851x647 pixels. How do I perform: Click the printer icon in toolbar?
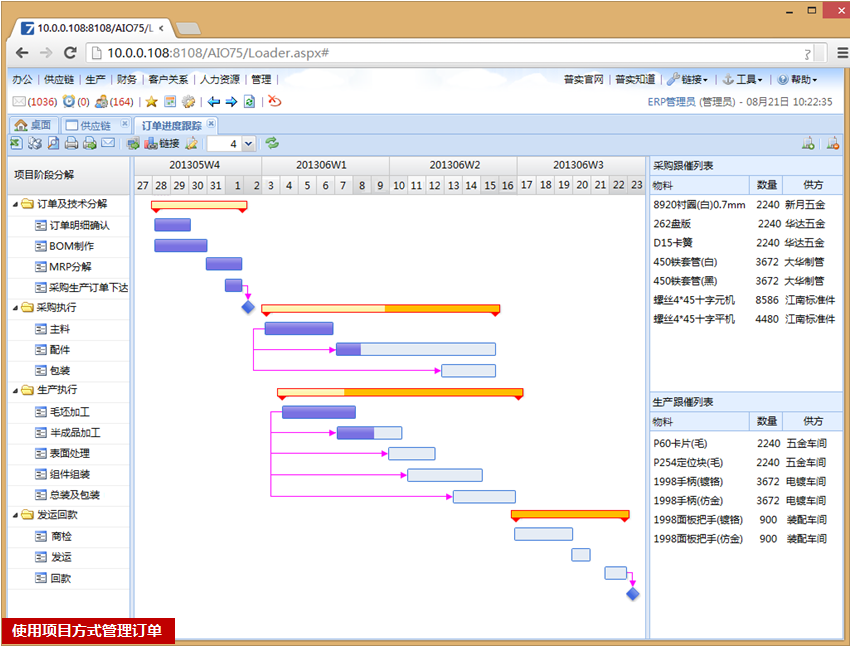71,143
